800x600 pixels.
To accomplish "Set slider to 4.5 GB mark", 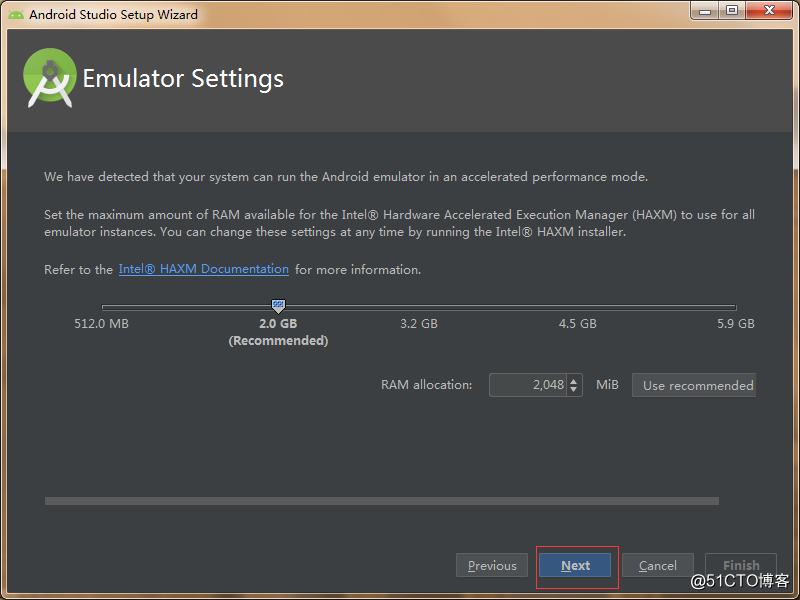I will pos(578,308).
